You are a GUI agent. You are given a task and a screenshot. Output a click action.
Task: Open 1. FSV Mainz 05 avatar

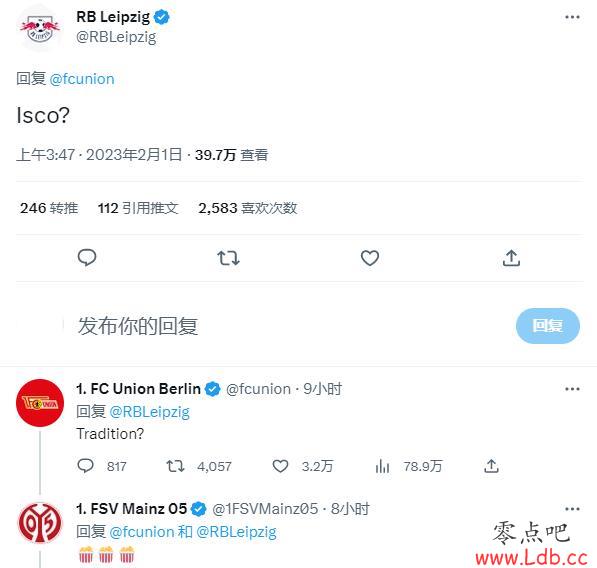[40, 523]
